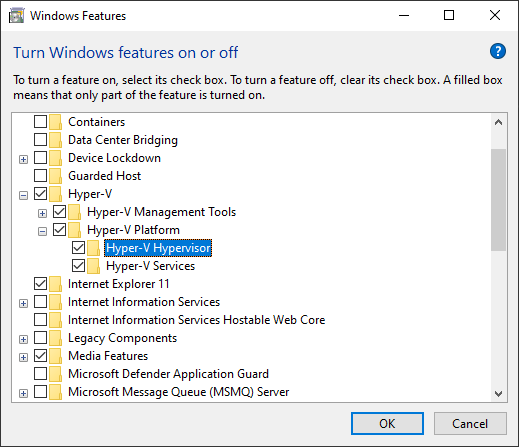Click the Containers folder icon
Image resolution: width=519 pixels, height=447 pixels.
(55, 122)
